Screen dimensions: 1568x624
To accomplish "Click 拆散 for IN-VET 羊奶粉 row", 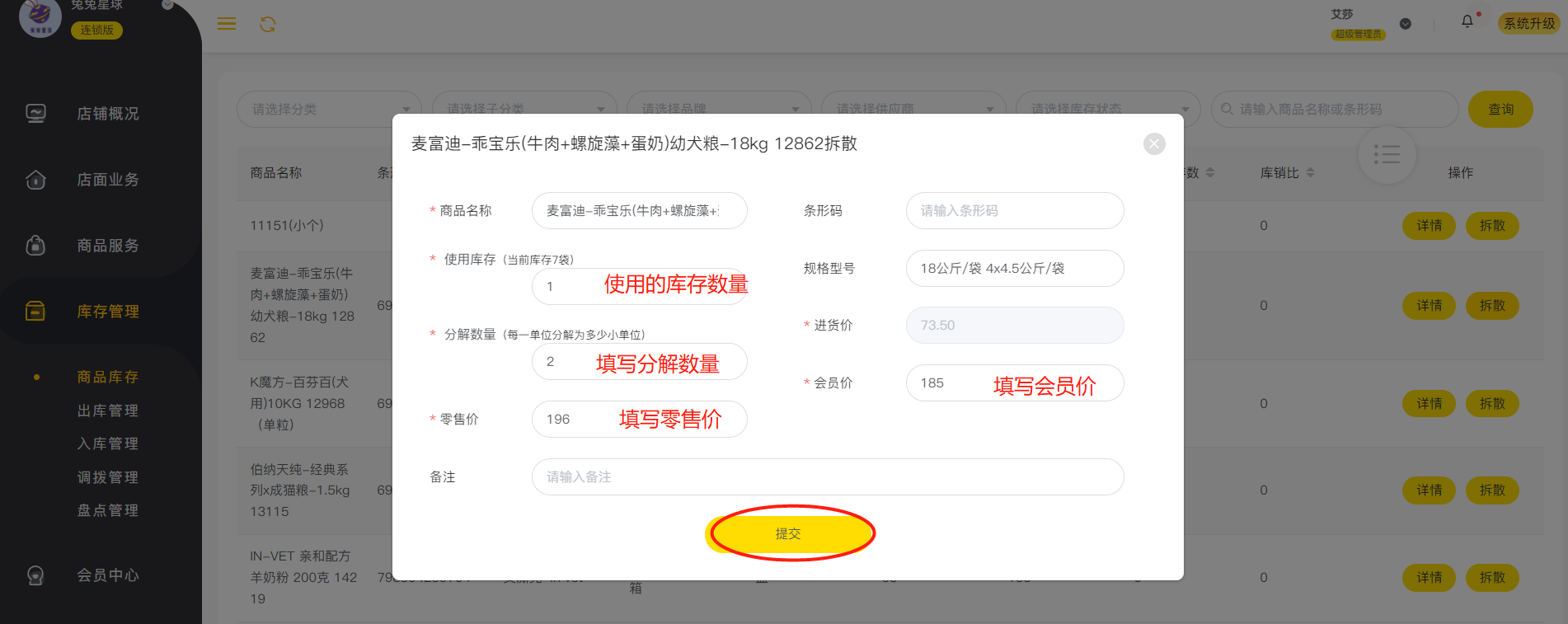I will pyautogui.click(x=1492, y=578).
